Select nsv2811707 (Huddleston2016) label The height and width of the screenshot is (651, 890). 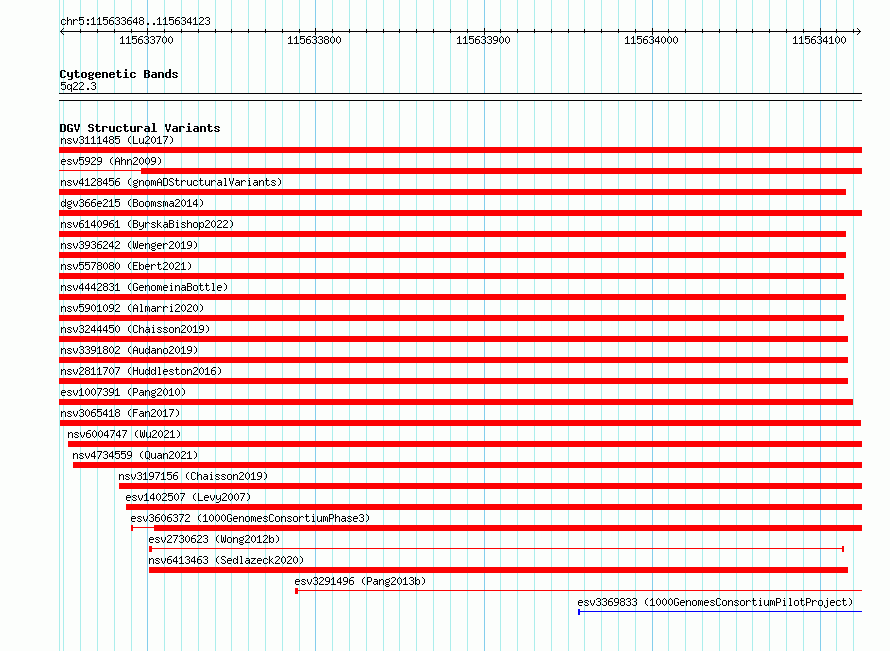141,371
